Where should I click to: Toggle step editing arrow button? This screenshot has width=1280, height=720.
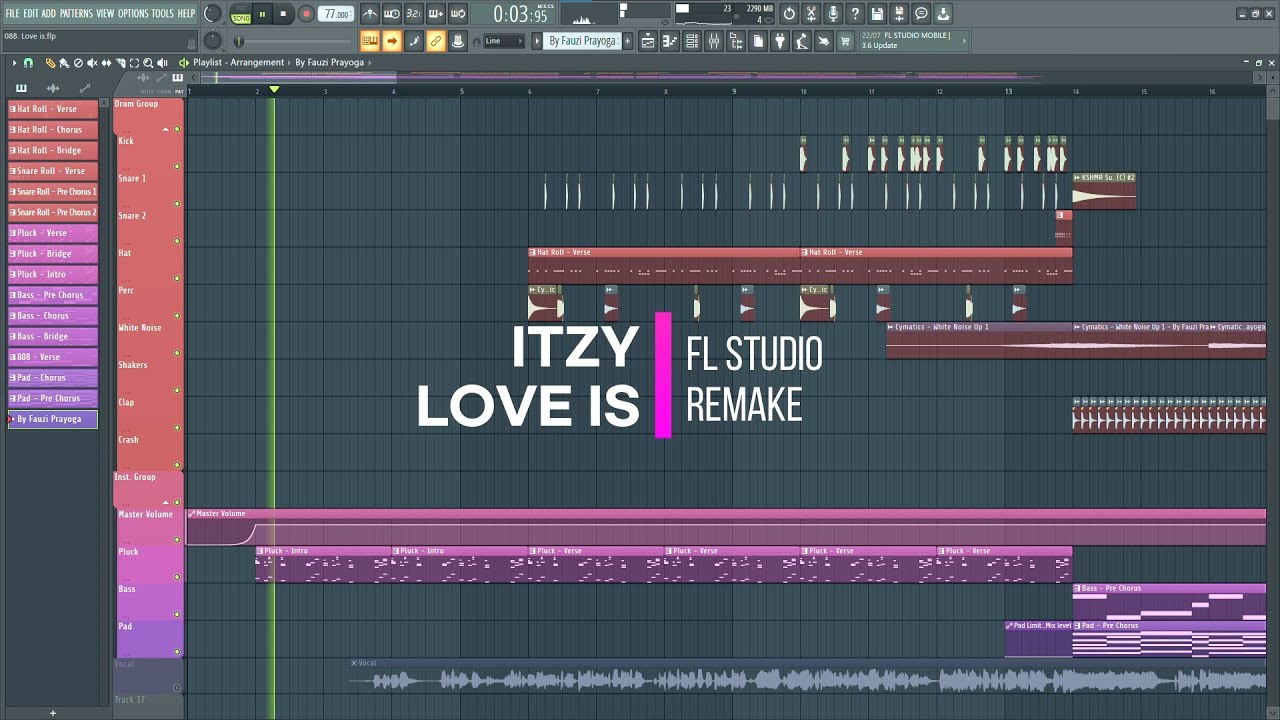392,41
